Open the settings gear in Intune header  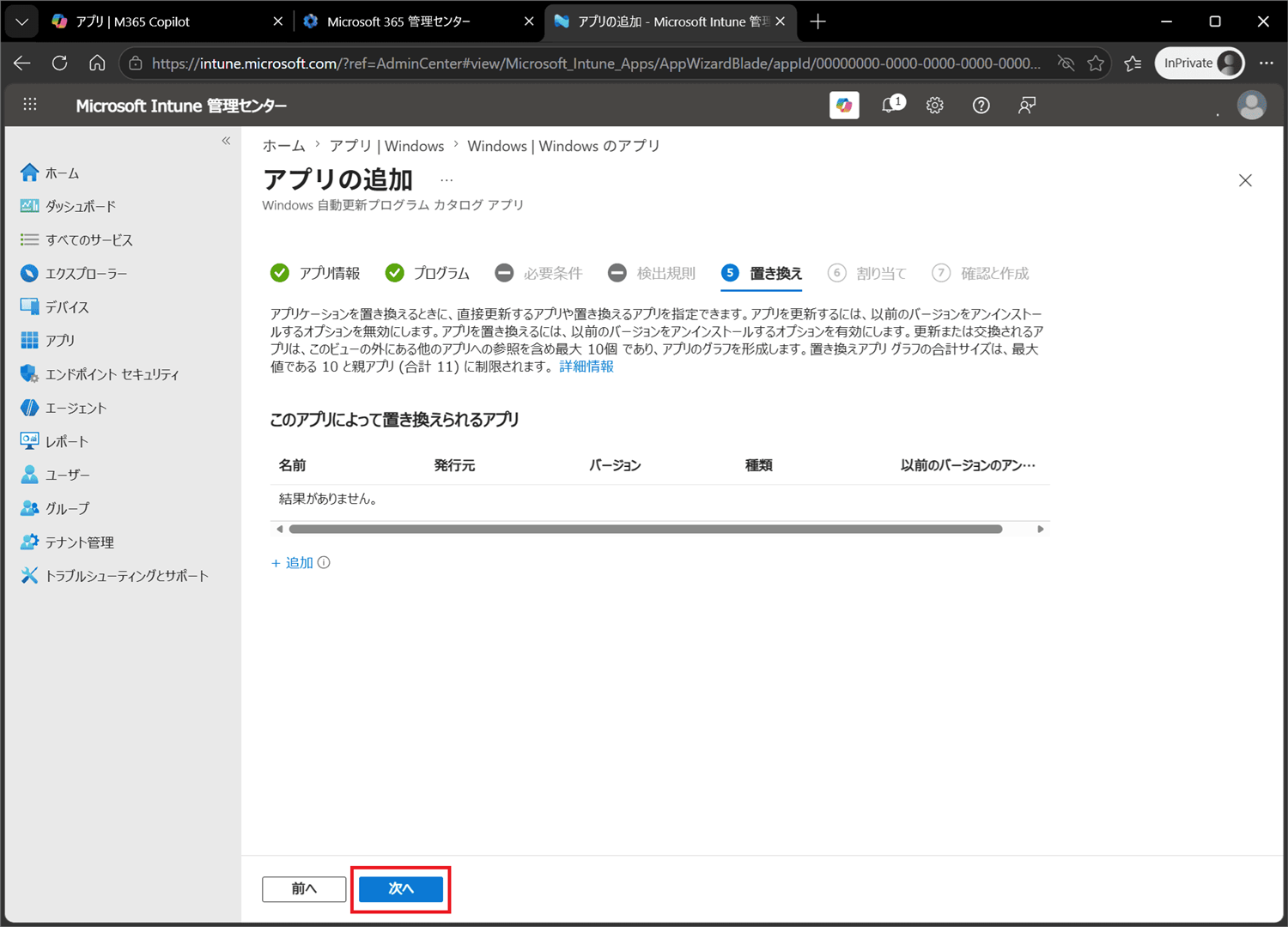click(x=934, y=106)
